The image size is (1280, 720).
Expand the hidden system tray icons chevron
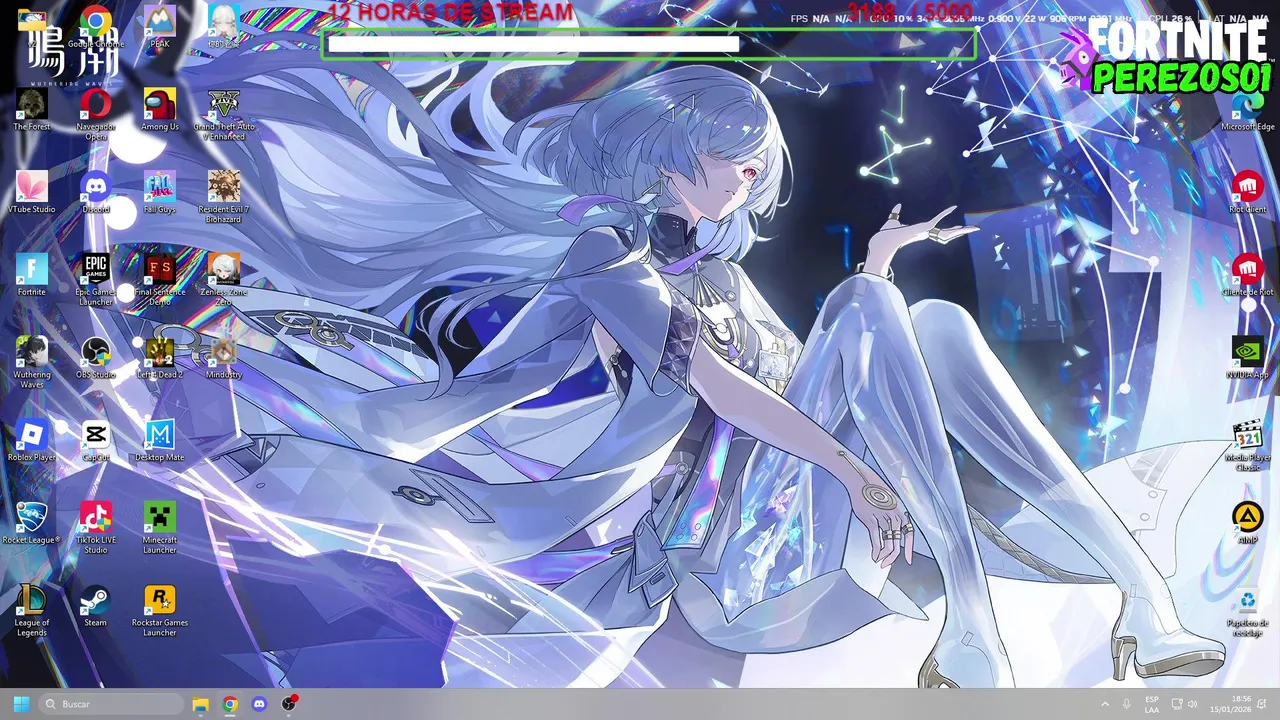[x=1105, y=704]
